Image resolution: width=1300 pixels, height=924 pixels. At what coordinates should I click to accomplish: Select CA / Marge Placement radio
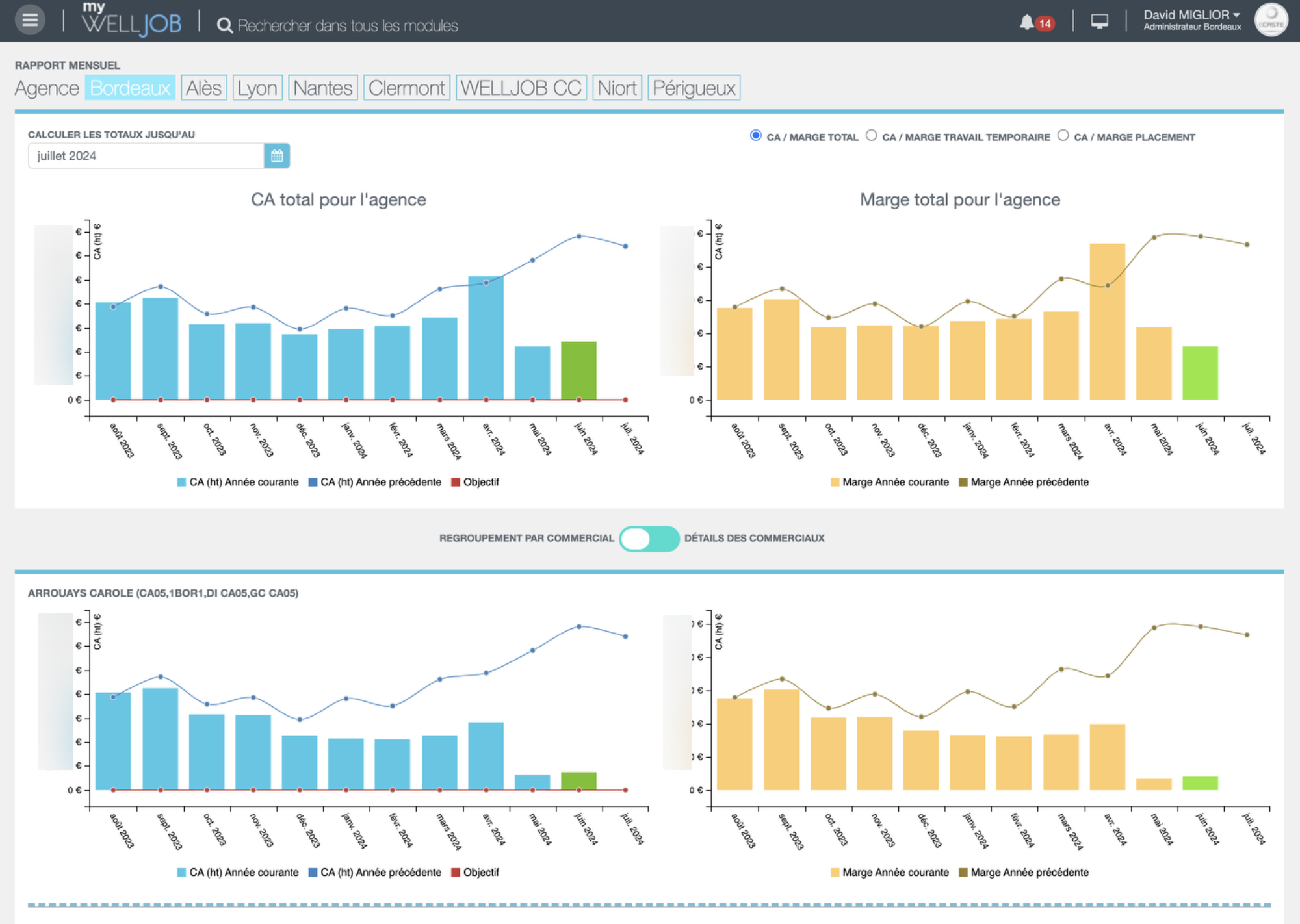[1063, 136]
